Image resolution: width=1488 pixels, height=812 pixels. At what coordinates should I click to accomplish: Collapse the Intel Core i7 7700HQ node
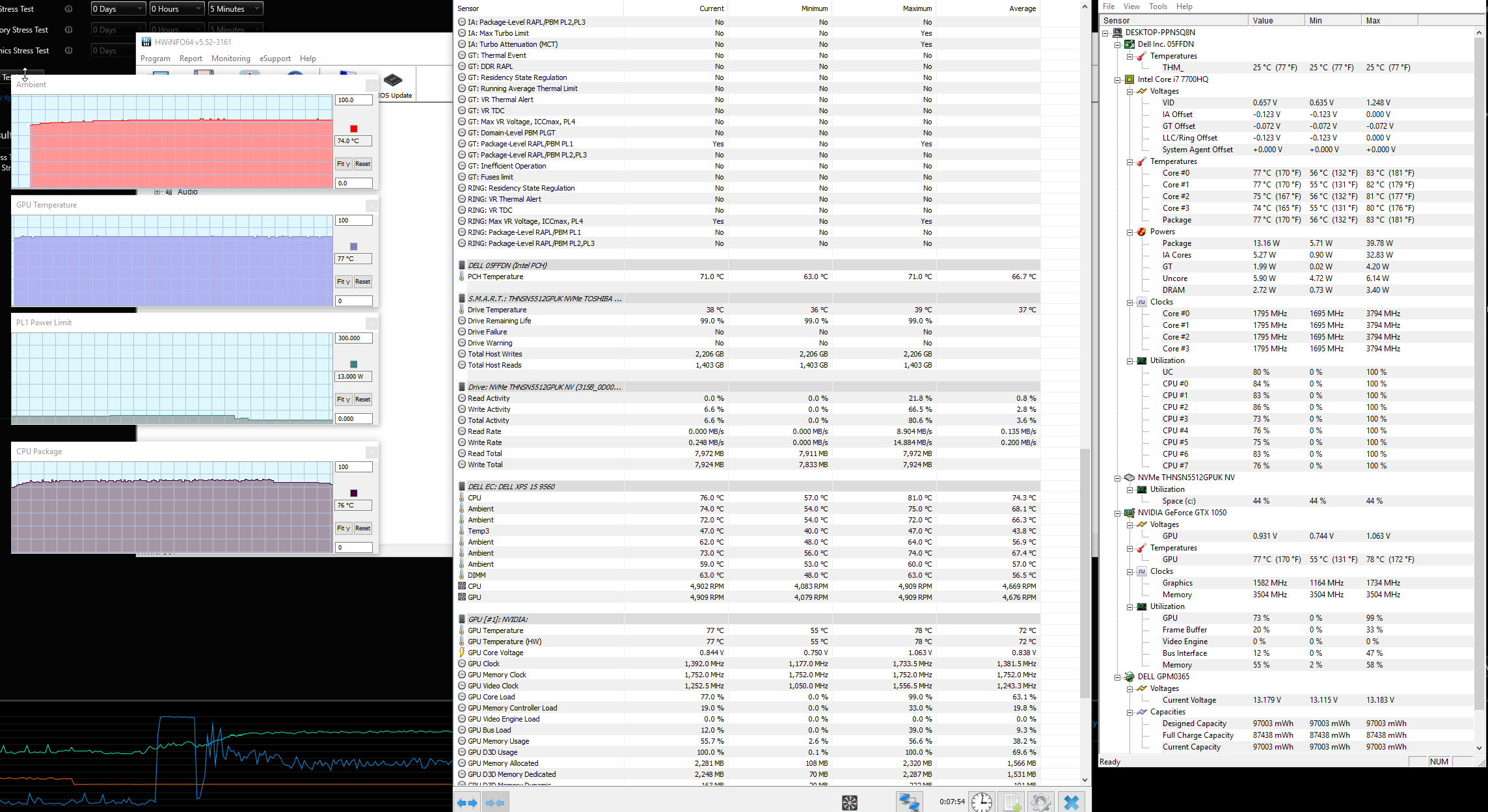(1117, 79)
